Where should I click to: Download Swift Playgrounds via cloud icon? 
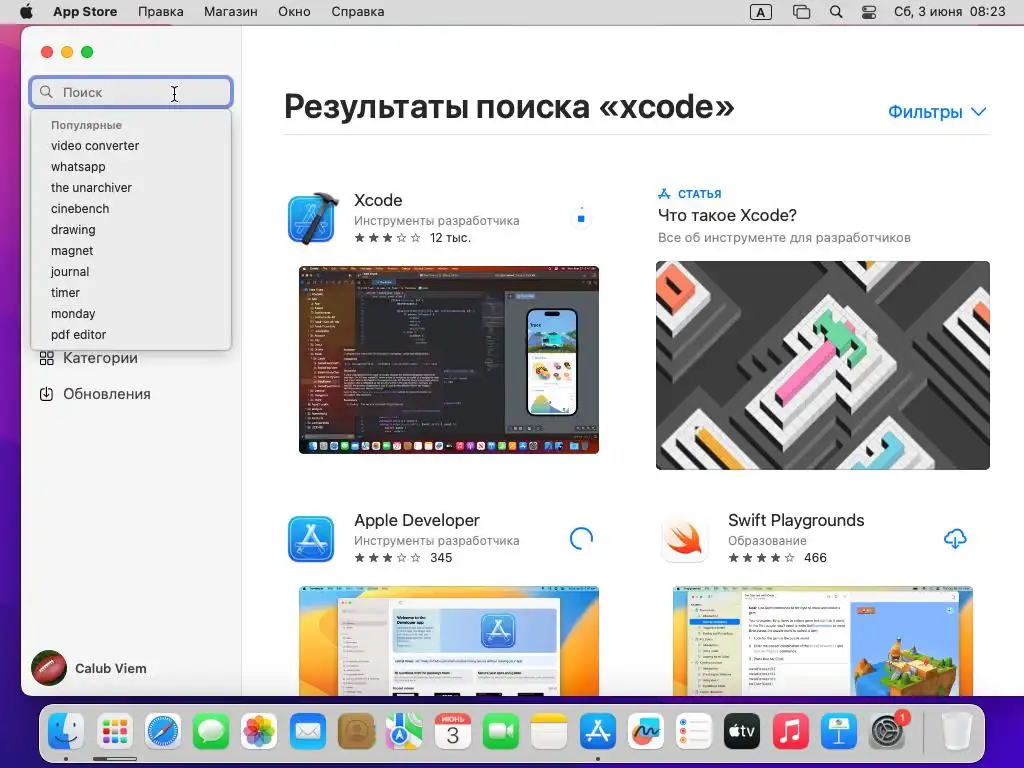[x=955, y=539]
